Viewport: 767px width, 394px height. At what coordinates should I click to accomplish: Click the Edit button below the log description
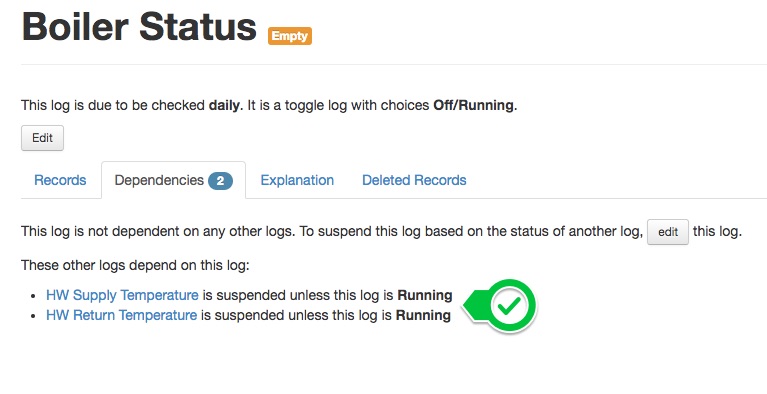43,138
